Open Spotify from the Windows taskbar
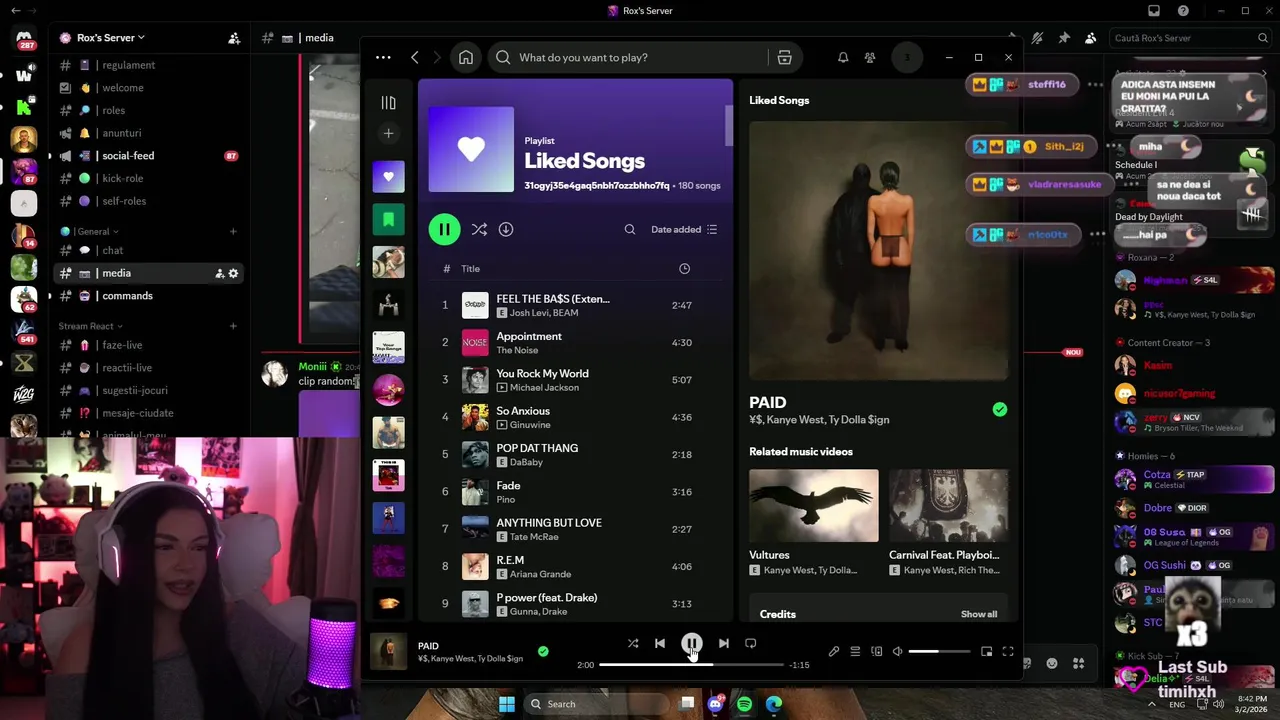1280x720 pixels. (x=744, y=704)
